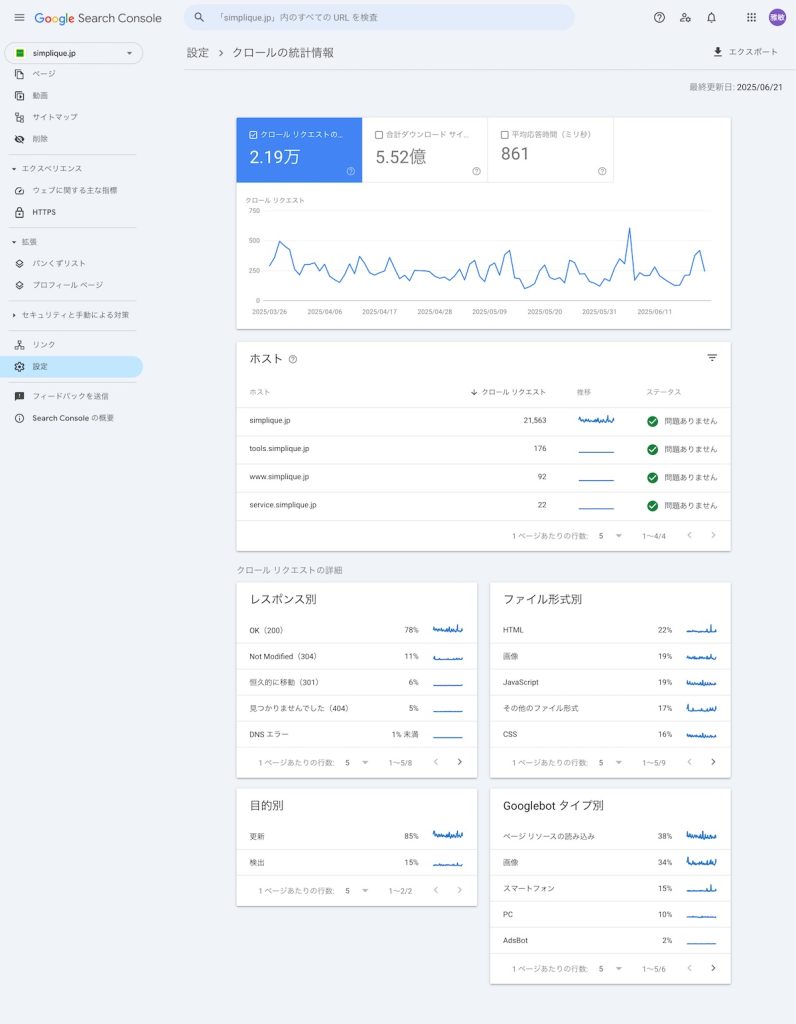Enable the 平均応答時間 checkbox

pos(505,135)
